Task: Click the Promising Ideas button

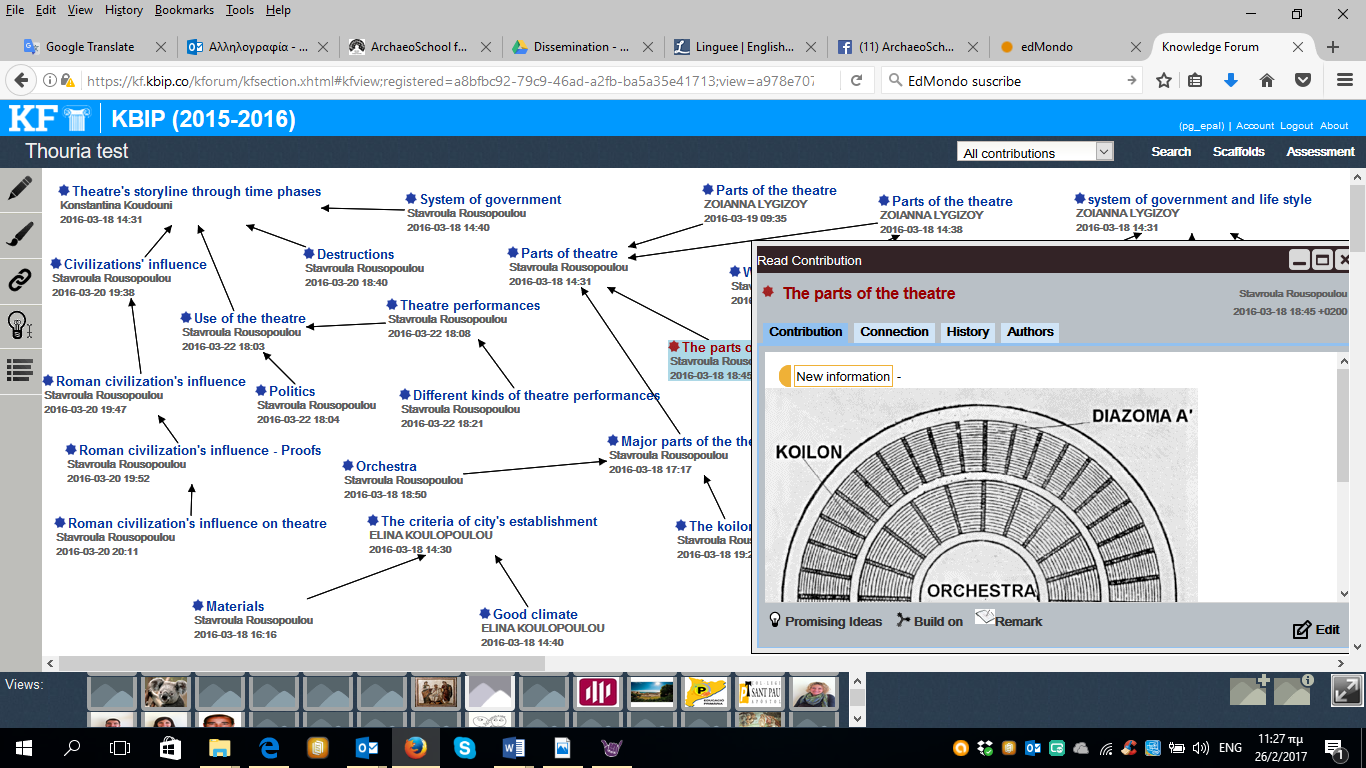Action: pyautogui.click(x=825, y=621)
